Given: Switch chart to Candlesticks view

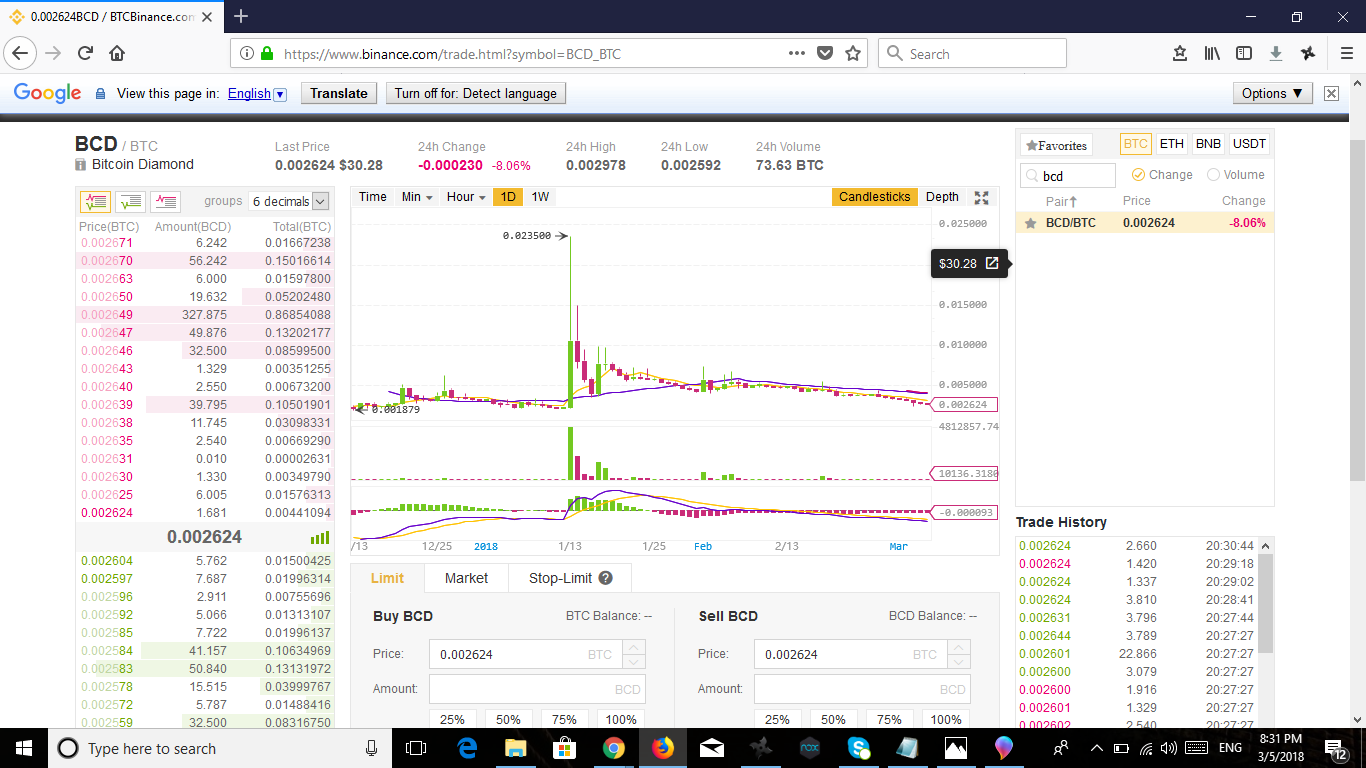Looking at the screenshot, I should pyautogui.click(x=874, y=197).
